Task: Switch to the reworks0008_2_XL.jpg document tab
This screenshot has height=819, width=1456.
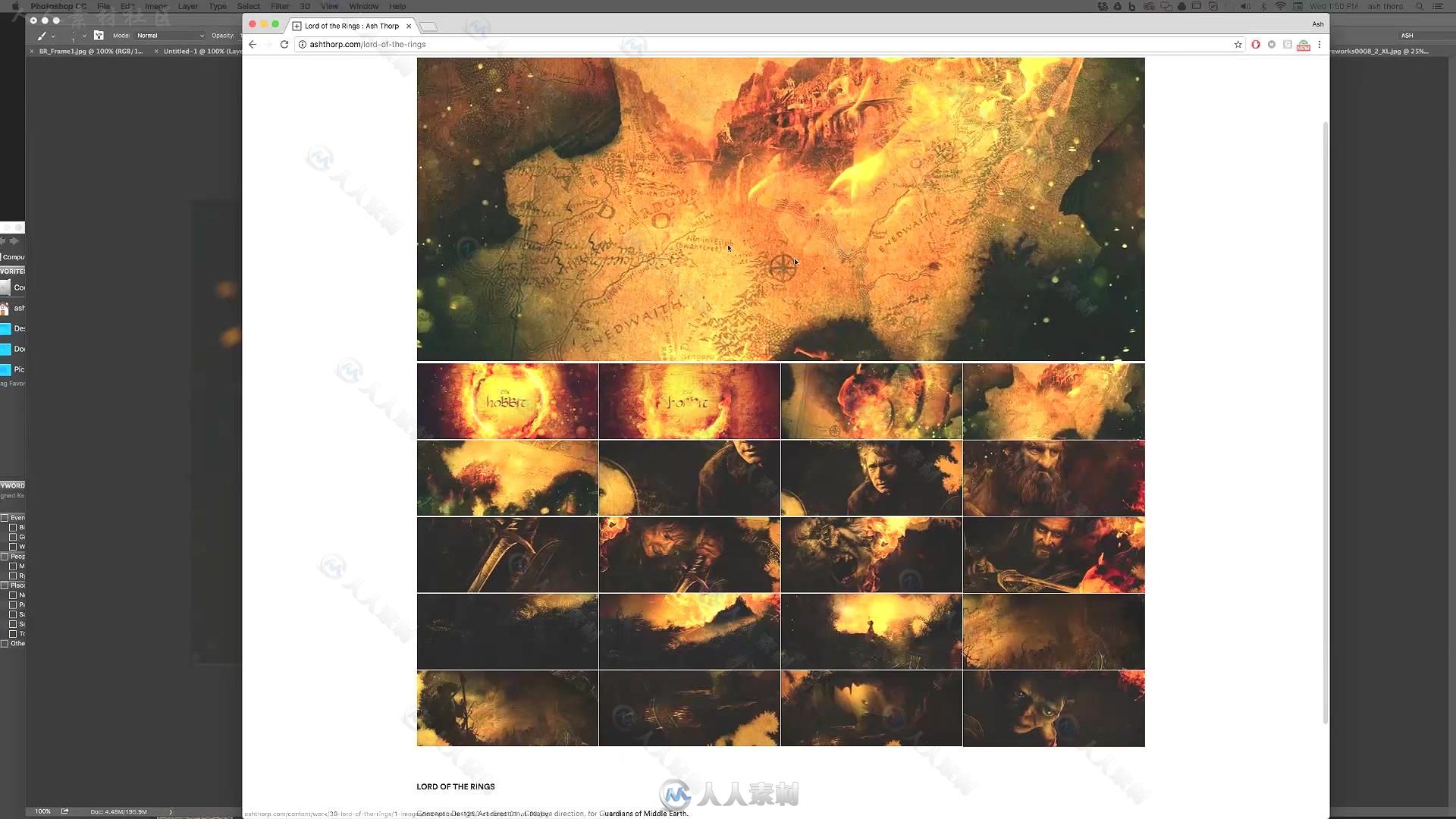Action: tap(1380, 52)
